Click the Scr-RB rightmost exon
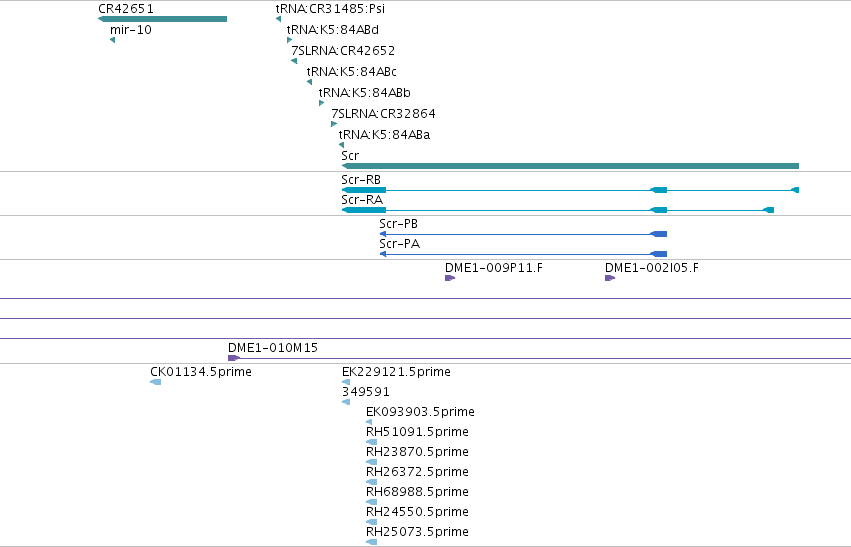 coord(795,190)
